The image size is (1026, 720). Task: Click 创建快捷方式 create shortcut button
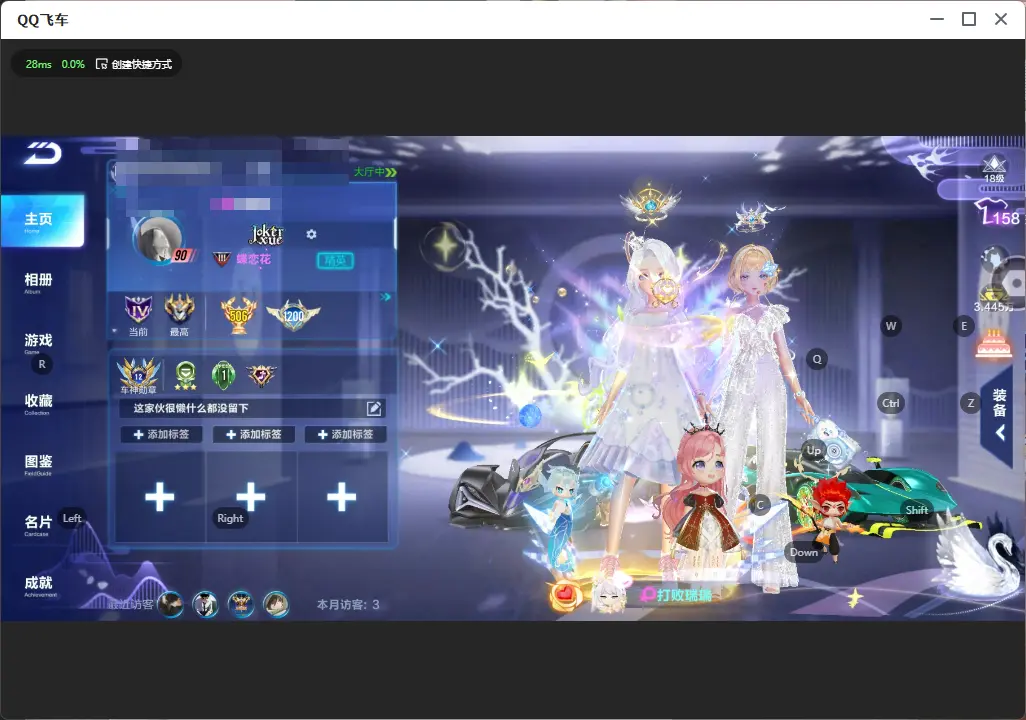[x=134, y=64]
